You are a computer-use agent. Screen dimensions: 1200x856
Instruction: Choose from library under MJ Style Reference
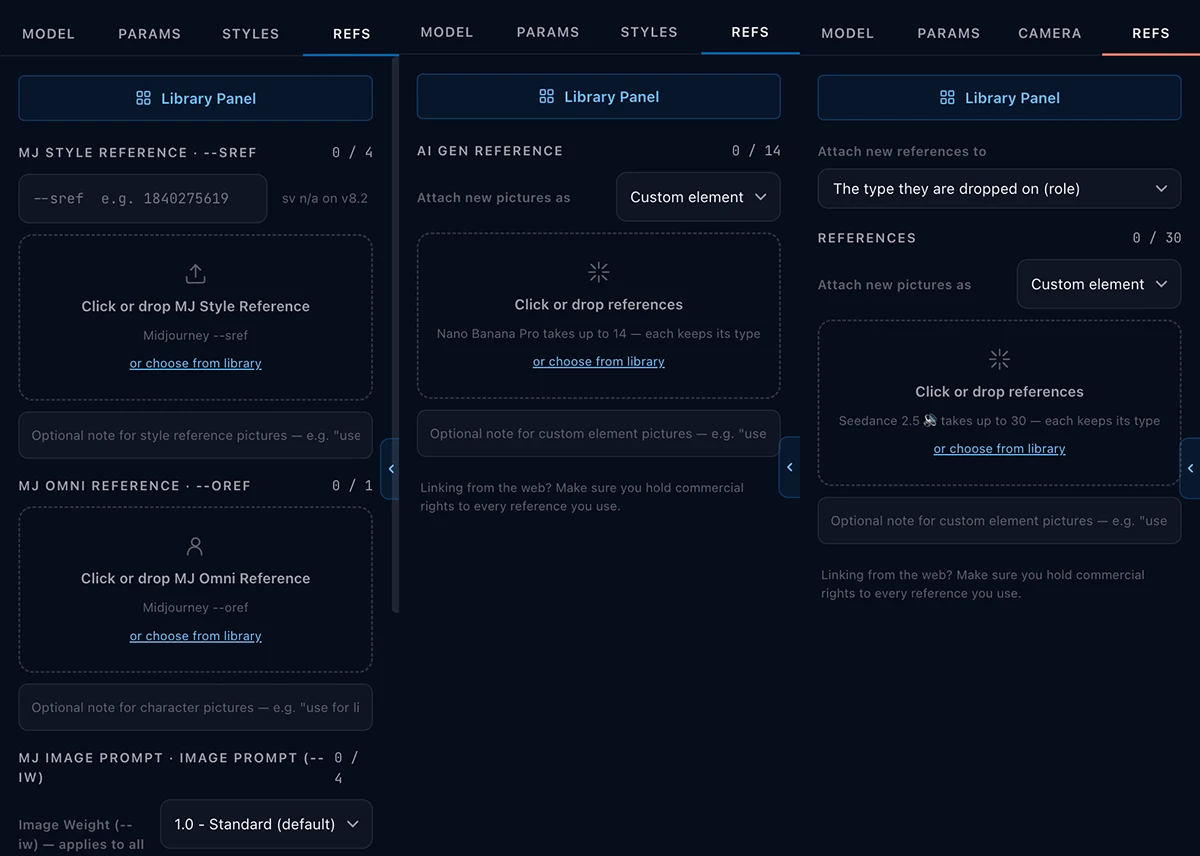[x=195, y=363]
